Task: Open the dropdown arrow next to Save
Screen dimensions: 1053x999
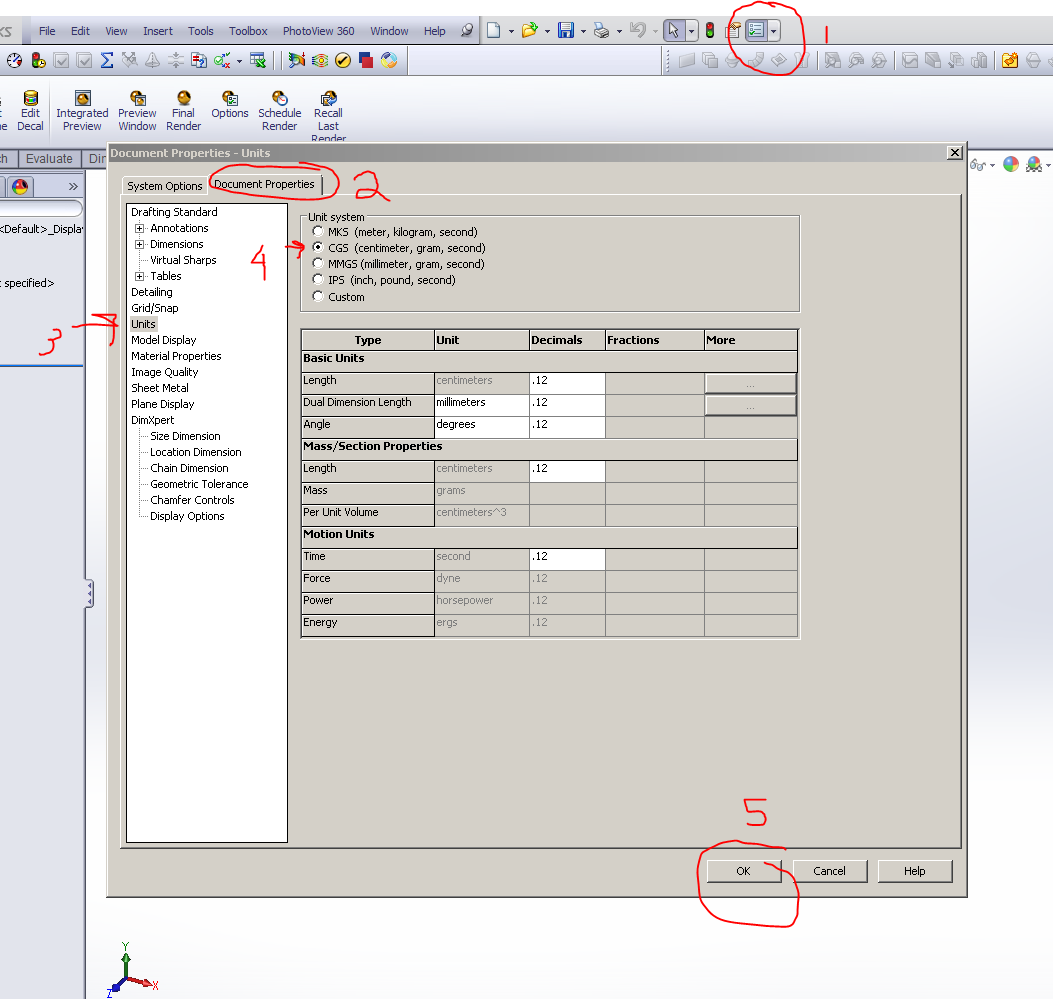Action: pyautogui.click(x=583, y=31)
